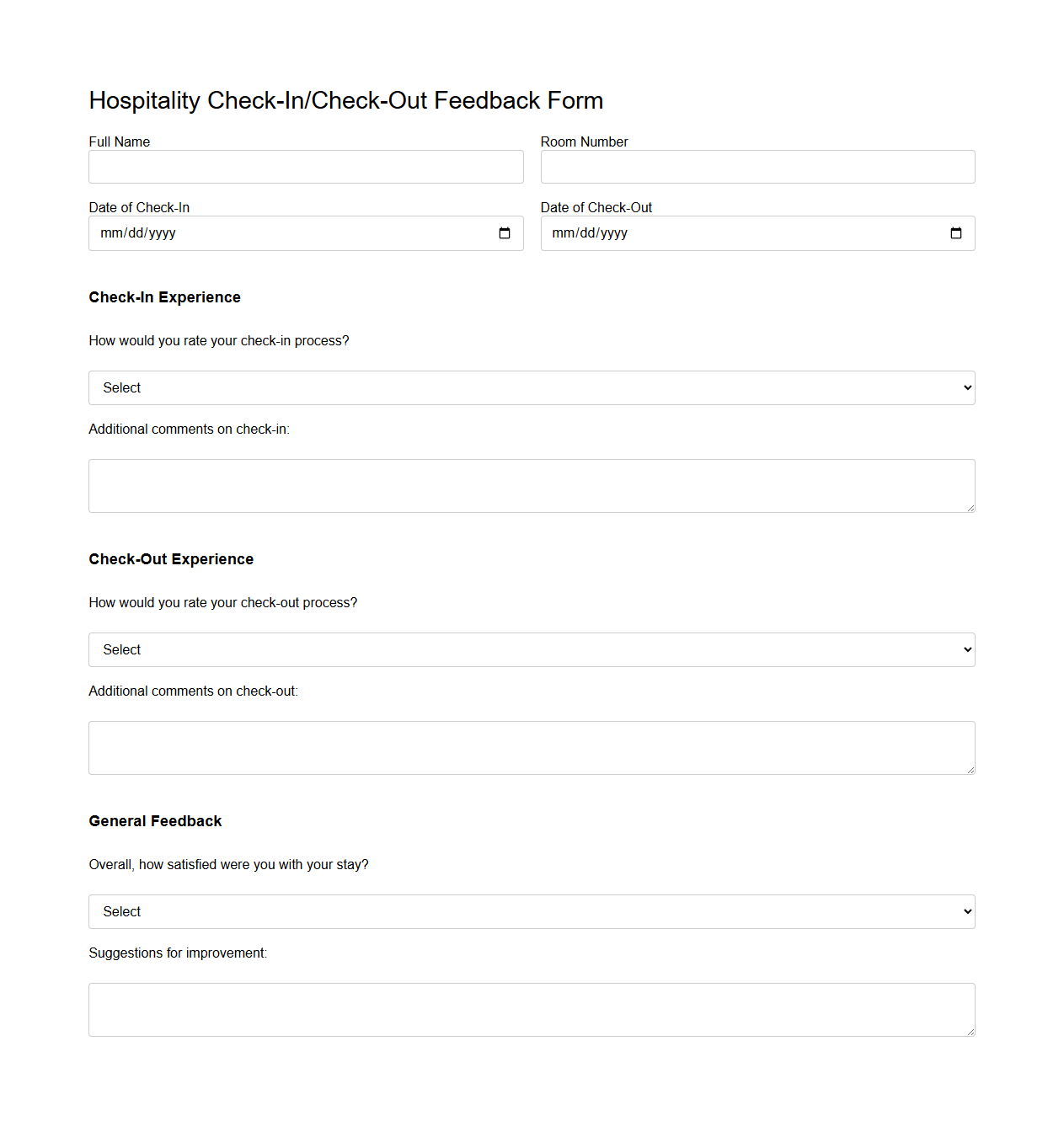Click the Check-In Experience section heading
Image resolution: width=1064 pixels, height=1121 pixels.
coord(164,297)
